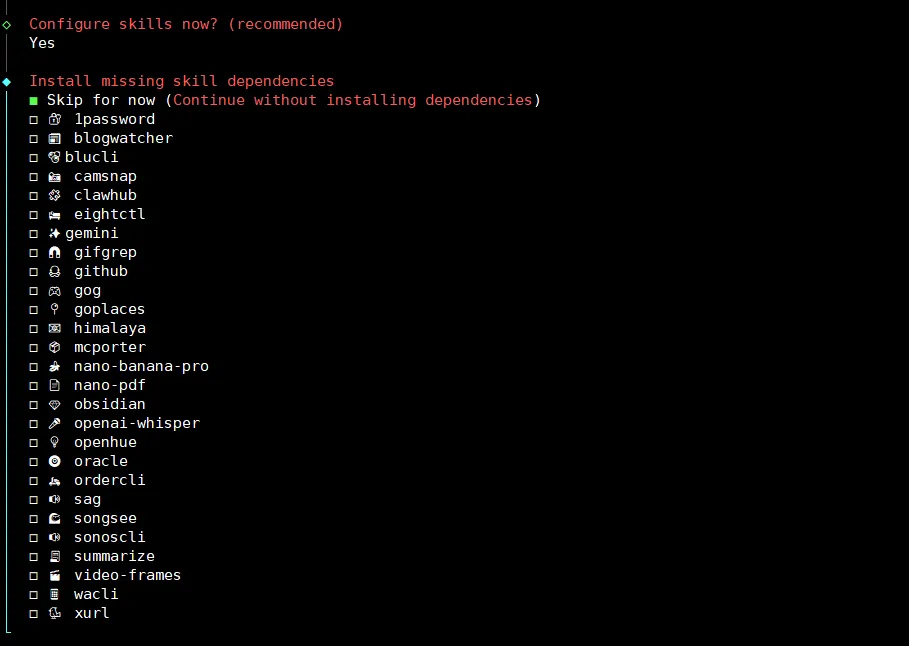
Task: Enable the nano-banana-pro checkbox
Action: click(33, 366)
